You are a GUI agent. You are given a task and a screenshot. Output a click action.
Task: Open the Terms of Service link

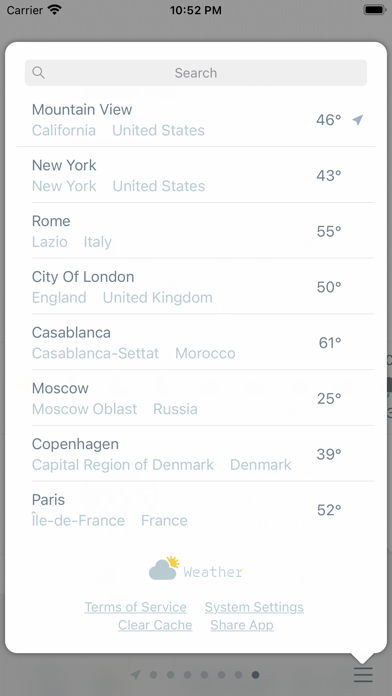(135, 607)
